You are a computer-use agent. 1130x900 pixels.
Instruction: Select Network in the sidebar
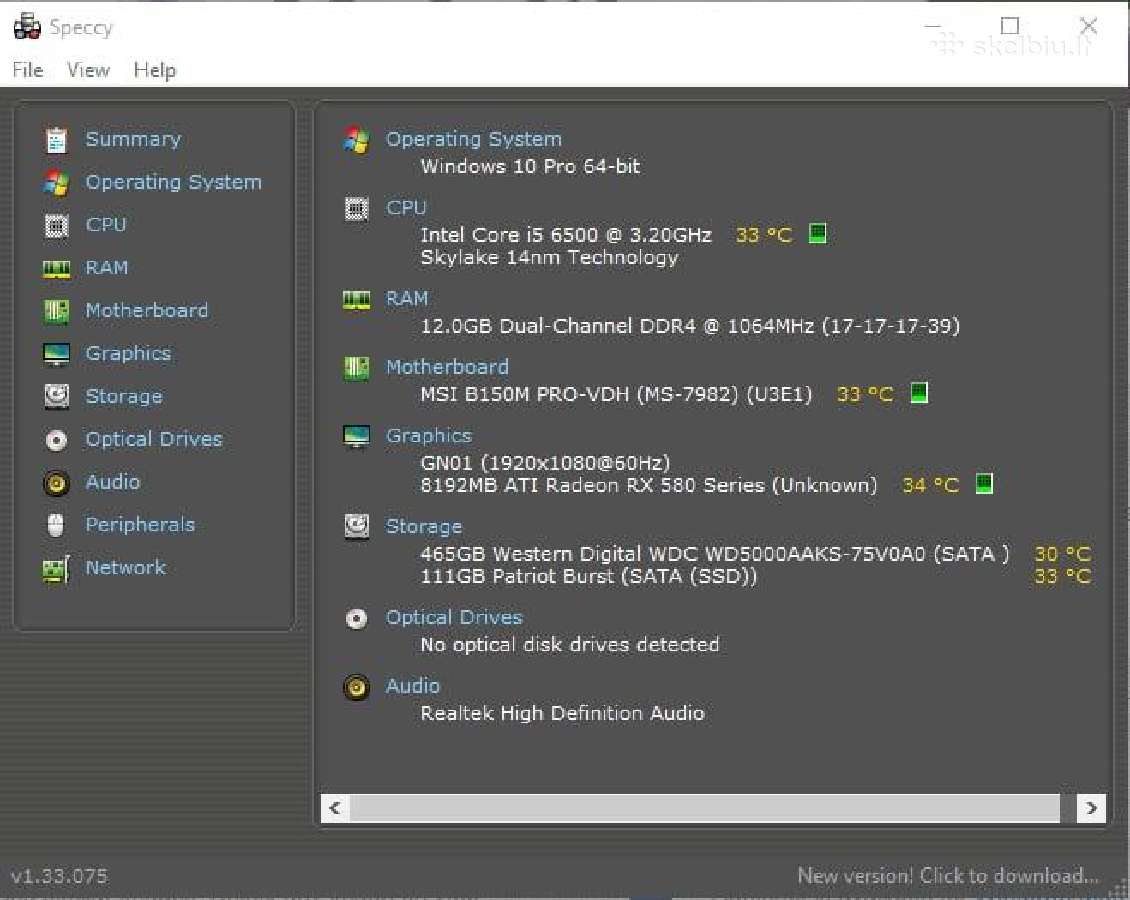point(125,568)
